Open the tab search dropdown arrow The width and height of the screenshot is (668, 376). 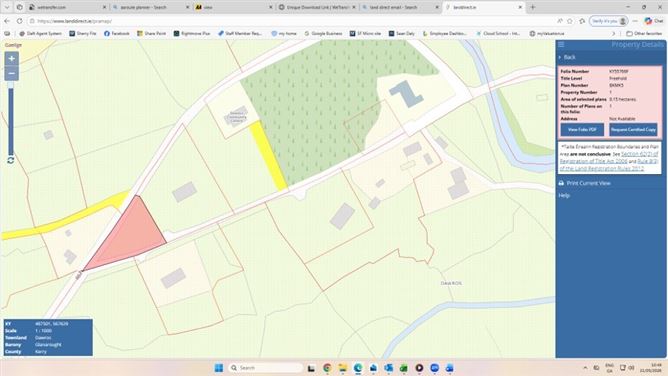tap(7, 7)
